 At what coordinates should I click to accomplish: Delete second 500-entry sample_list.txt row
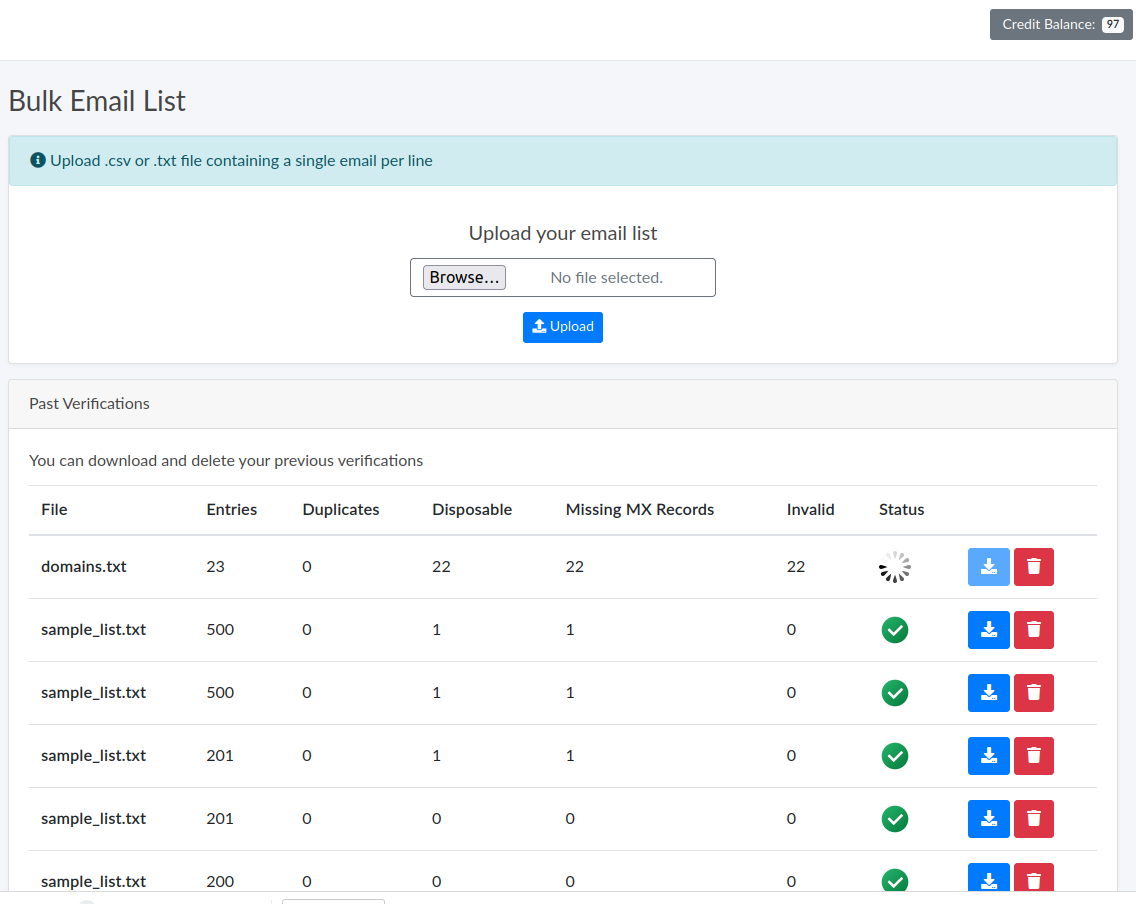(1033, 692)
